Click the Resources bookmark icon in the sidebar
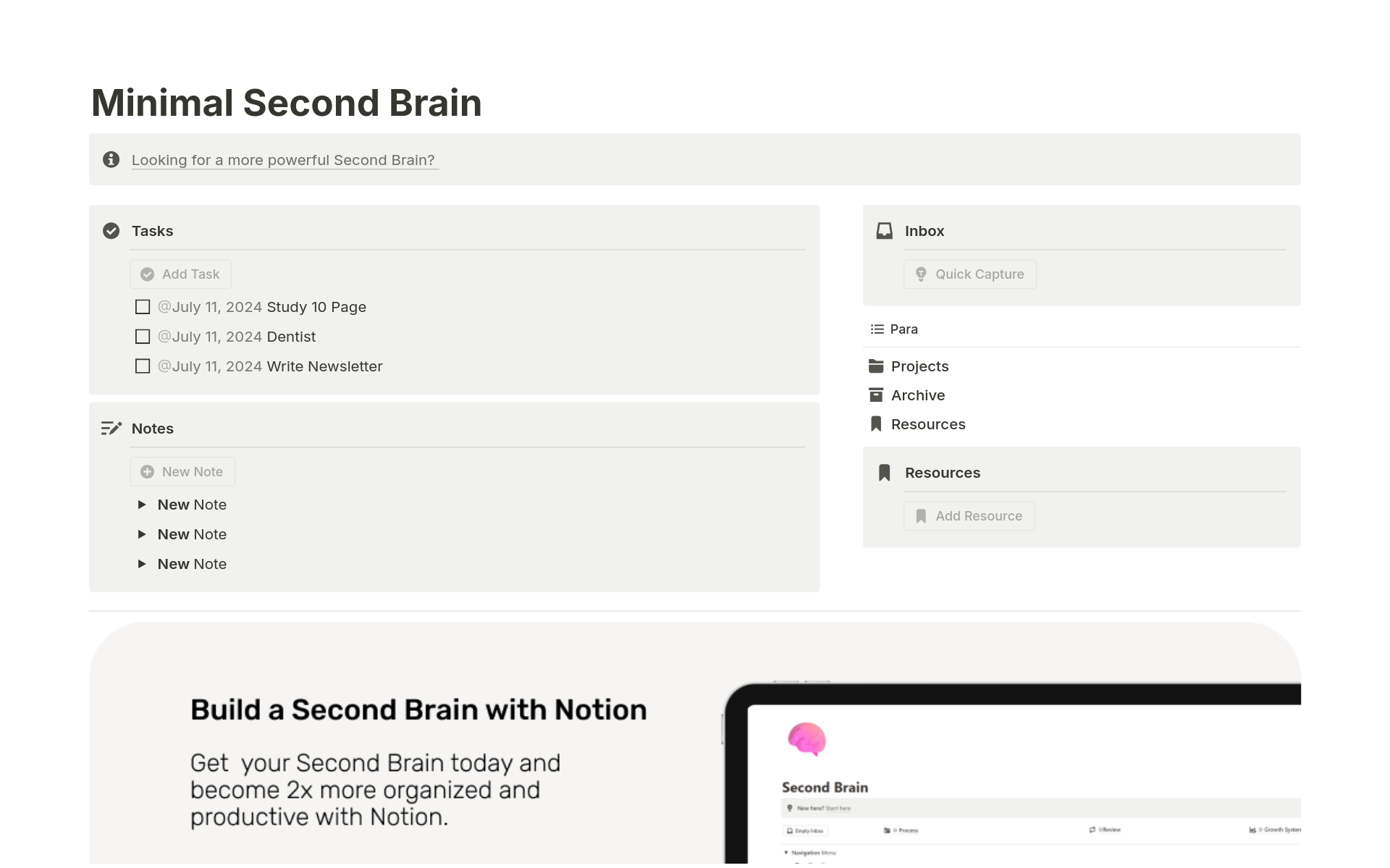 (875, 424)
